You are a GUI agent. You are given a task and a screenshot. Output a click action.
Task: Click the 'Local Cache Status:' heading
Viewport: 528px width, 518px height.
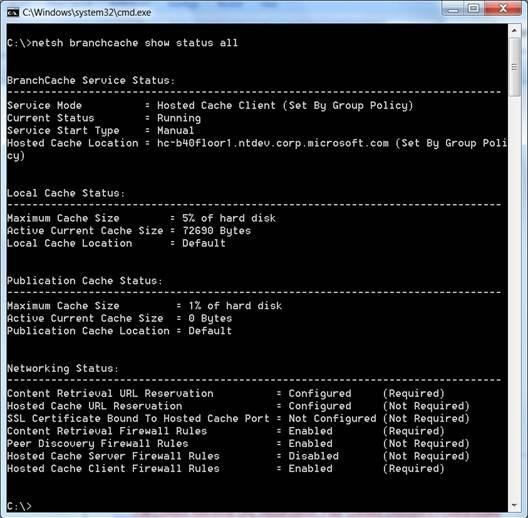tap(66, 193)
